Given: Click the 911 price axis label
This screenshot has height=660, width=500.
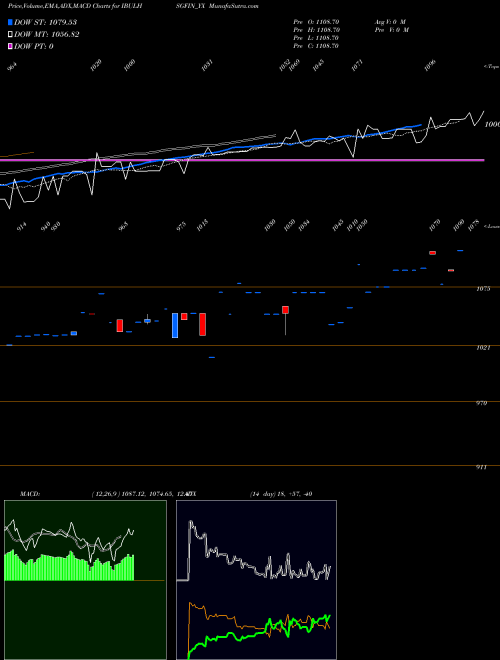Looking at the screenshot, I should tap(481, 467).
